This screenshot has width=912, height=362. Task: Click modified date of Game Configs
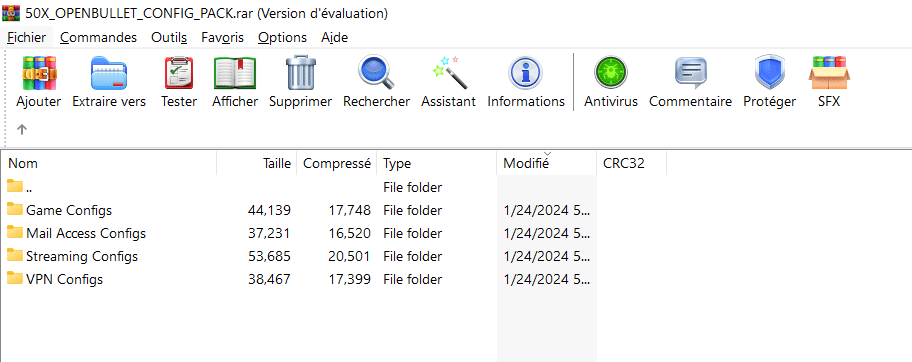coord(547,210)
